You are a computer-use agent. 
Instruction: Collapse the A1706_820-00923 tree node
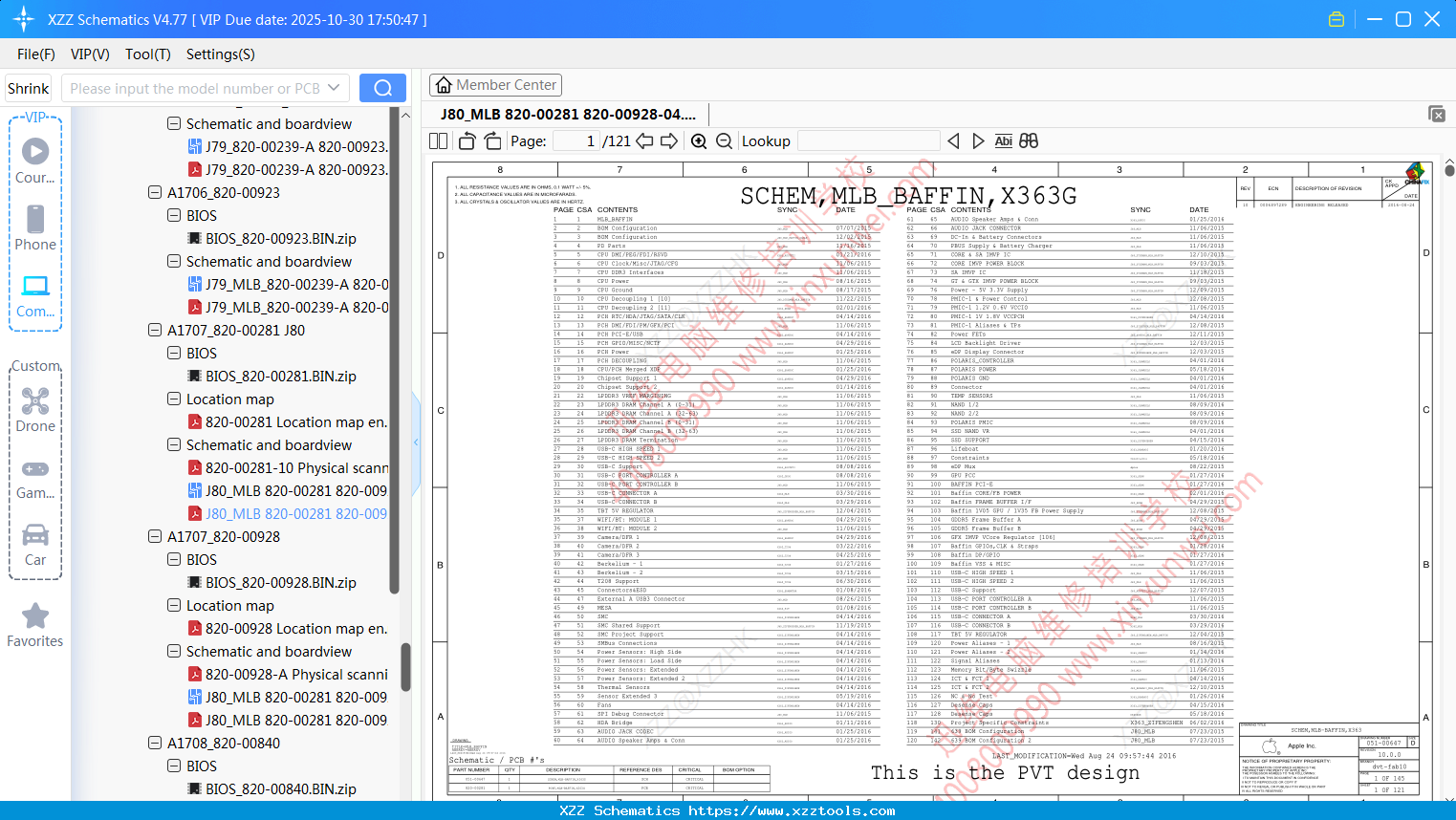pyautogui.click(x=155, y=192)
